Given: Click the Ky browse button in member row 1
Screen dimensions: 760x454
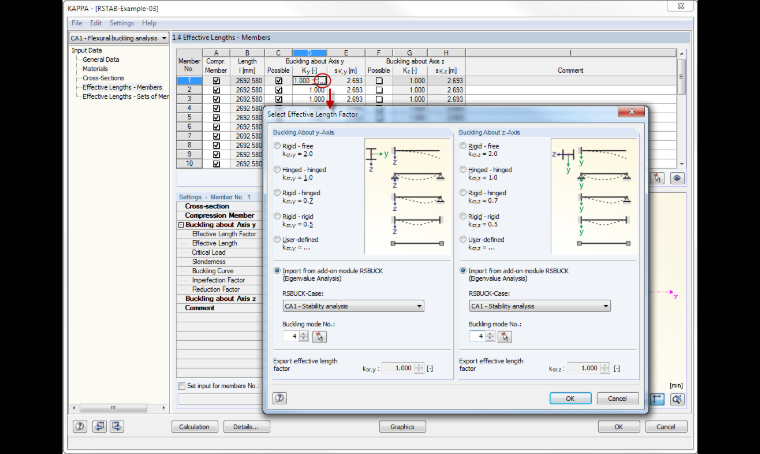Looking at the screenshot, I should 322,81.
